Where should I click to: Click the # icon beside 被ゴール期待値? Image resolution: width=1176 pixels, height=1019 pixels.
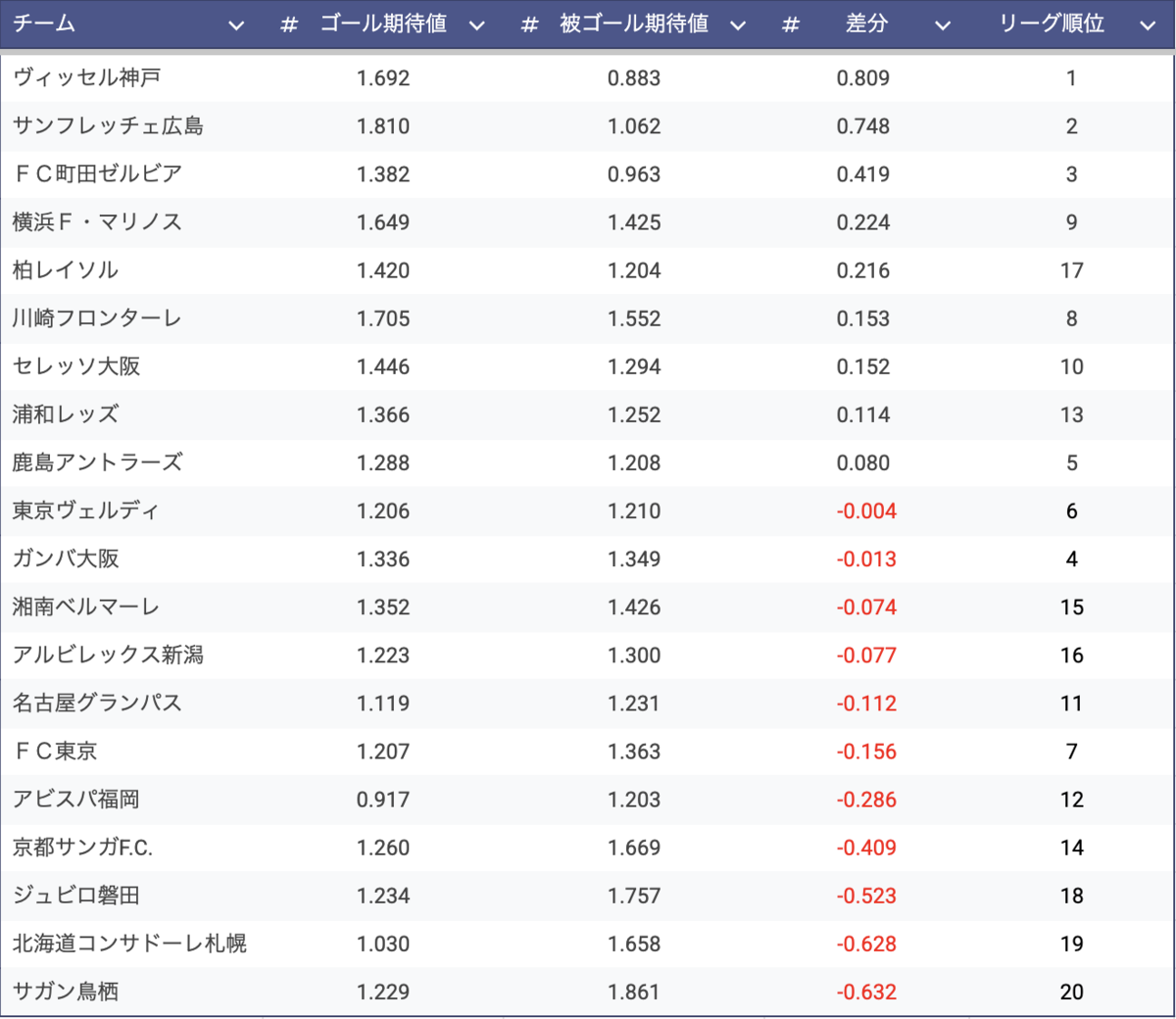point(529,24)
